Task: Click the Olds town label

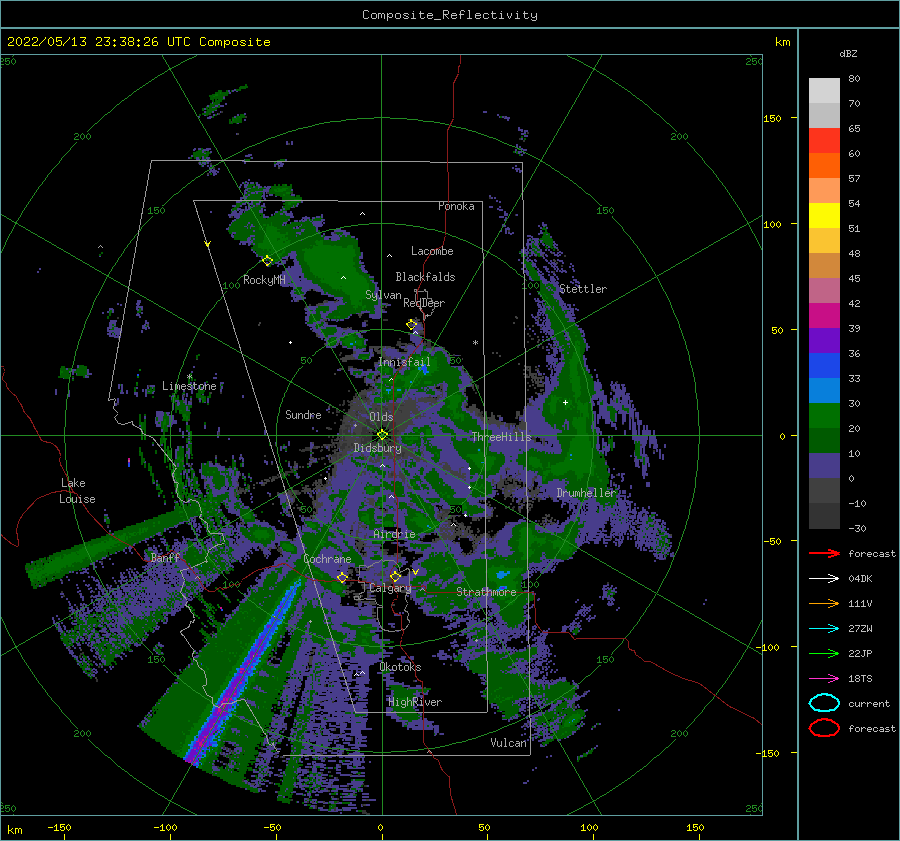Action: pos(381,417)
